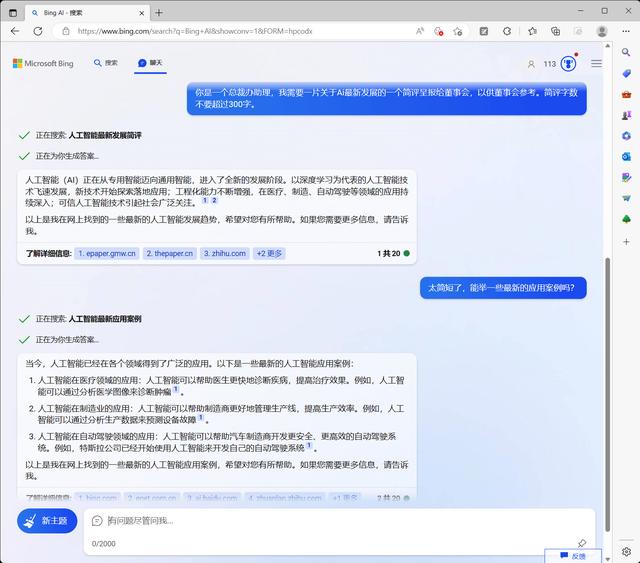Open the Bing hamburger menu
640x563 pixels.
(x=597, y=63)
